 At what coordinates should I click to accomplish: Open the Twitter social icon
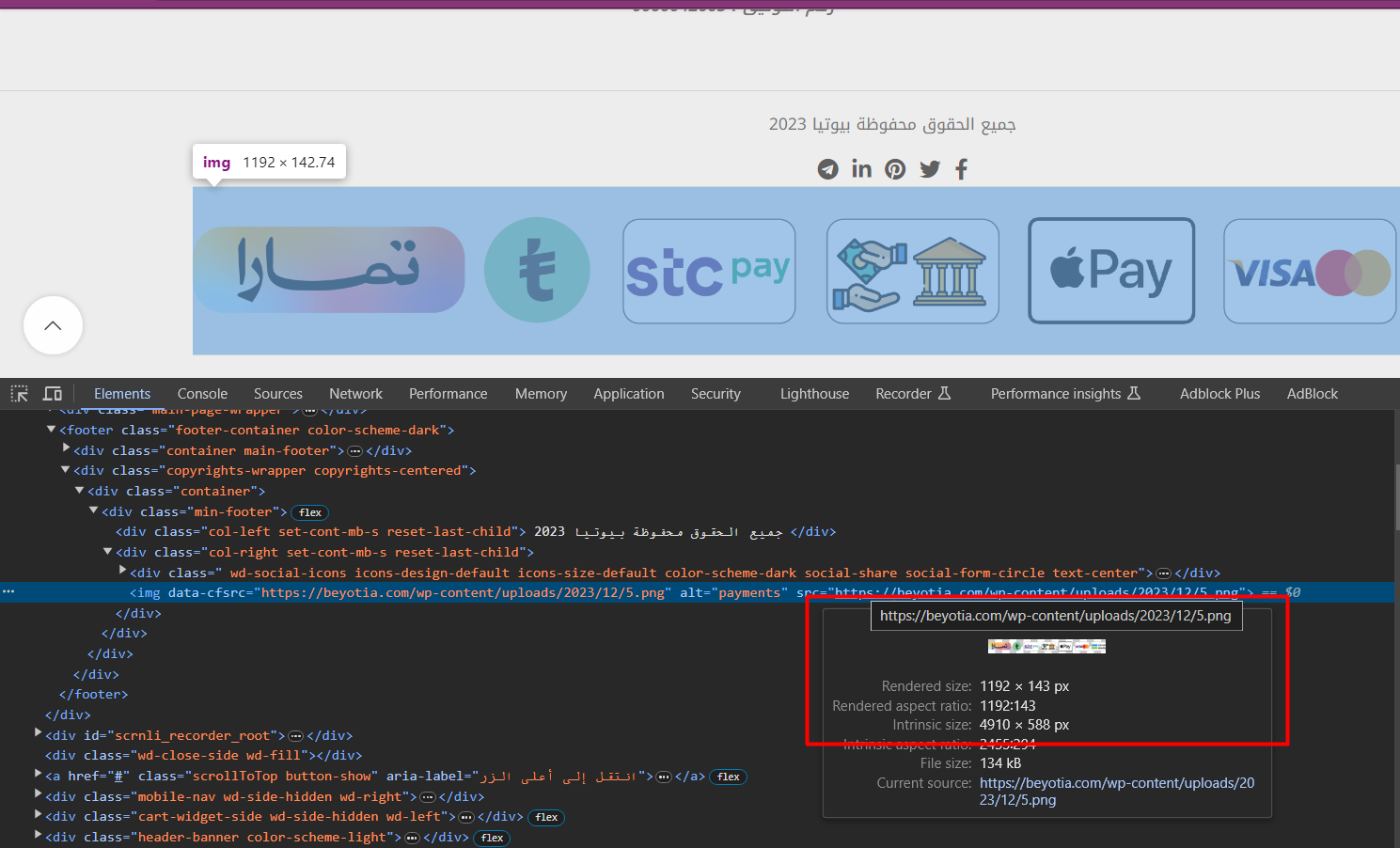930,169
